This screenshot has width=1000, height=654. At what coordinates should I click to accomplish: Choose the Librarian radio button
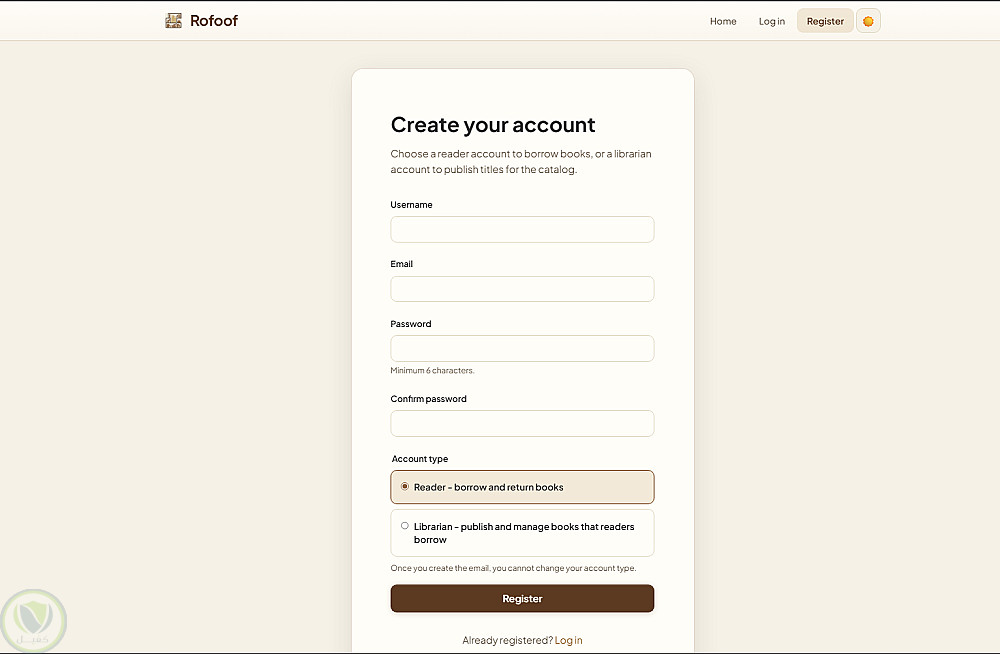[405, 526]
